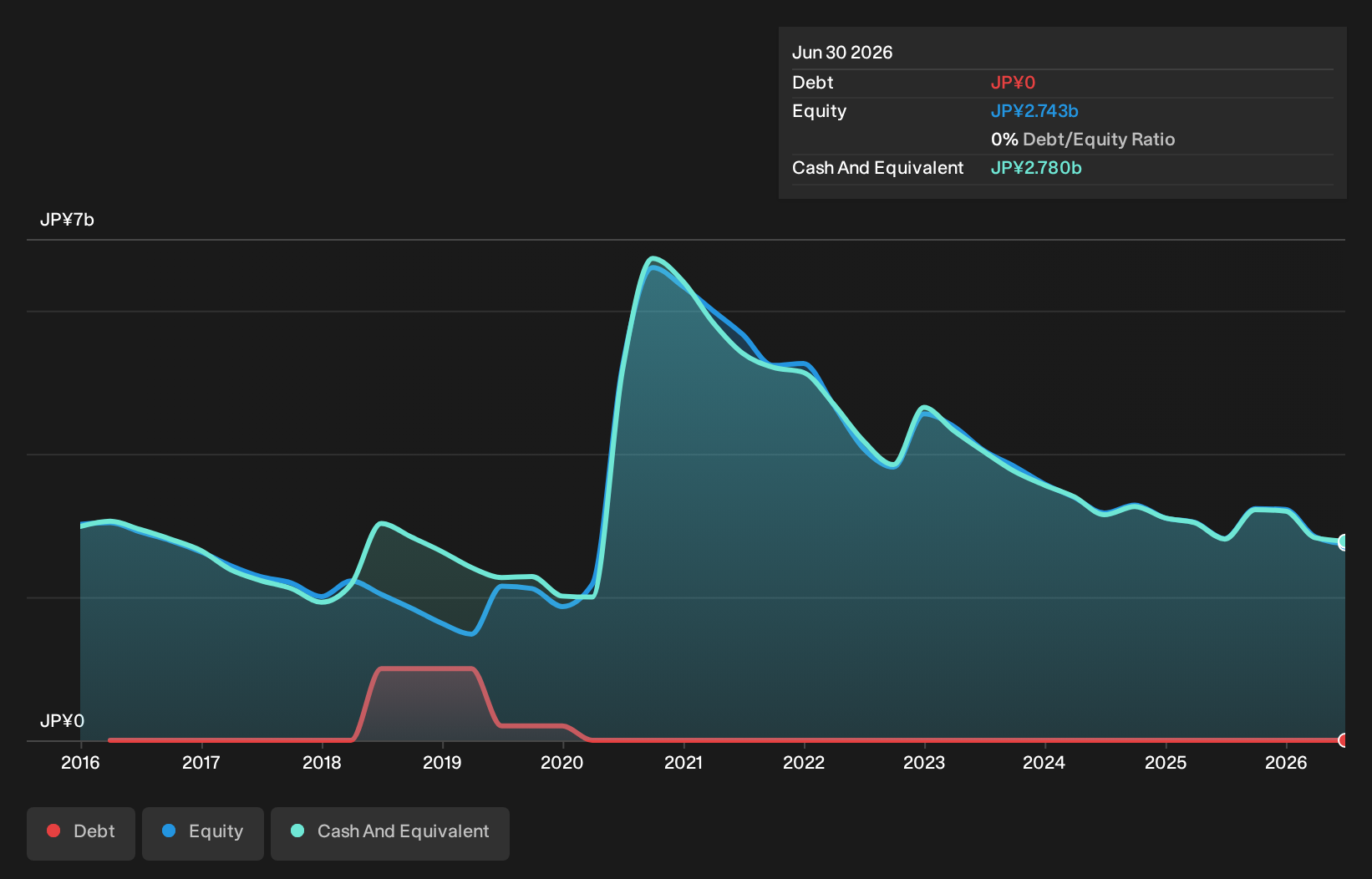The image size is (1372, 879).
Task: Click the blue Equity legend dot
Action: tap(169, 831)
